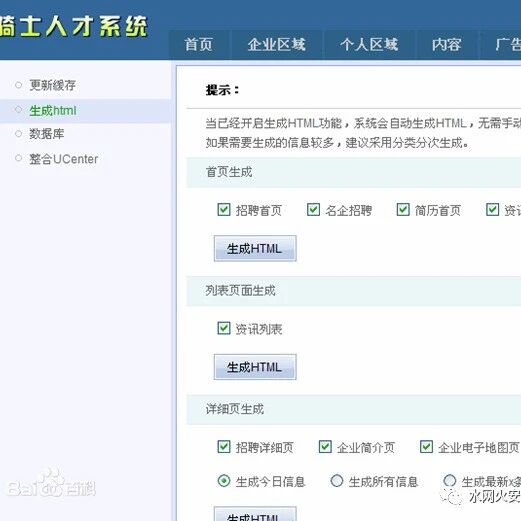
Task: Select 生成html in the sidebar
Action: [x=53, y=111]
